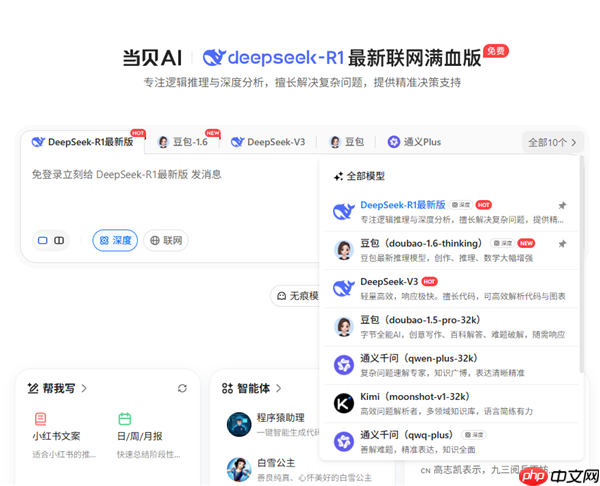Click deepseek-R1 header whale logo
This screenshot has height=486, width=600.
point(214,57)
